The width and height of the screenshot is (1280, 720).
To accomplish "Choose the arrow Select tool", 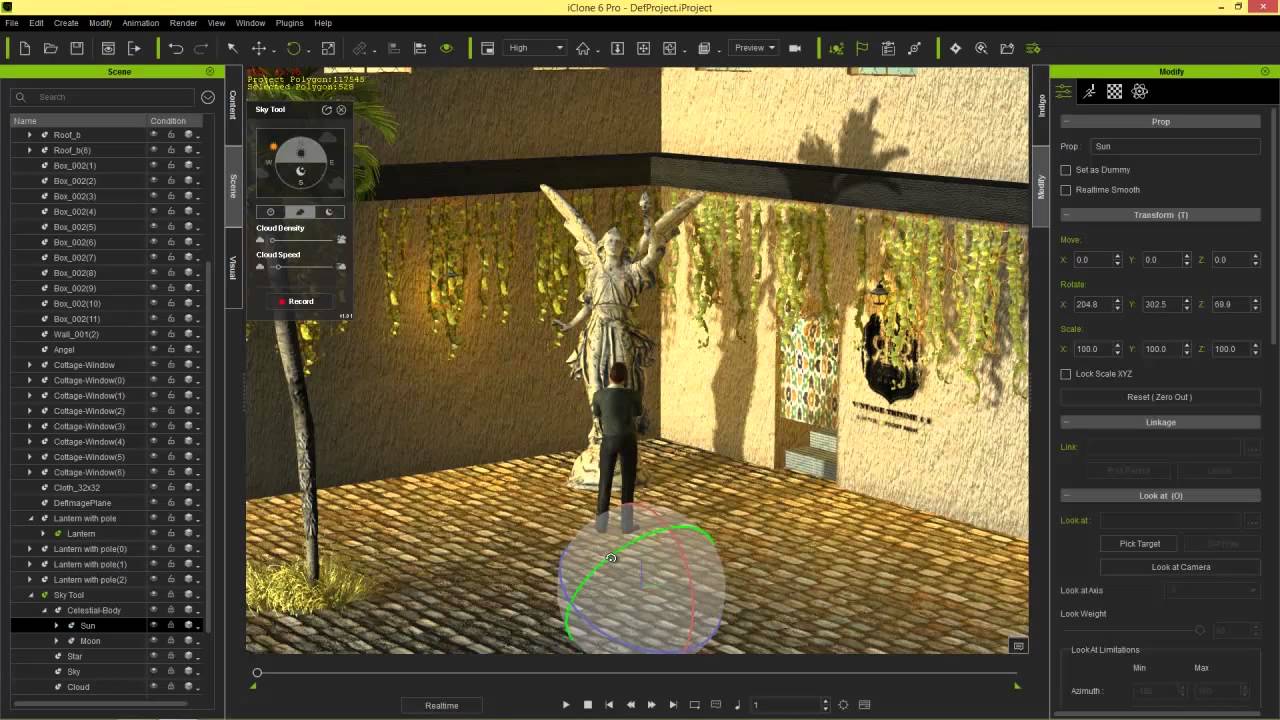I will (x=232, y=48).
